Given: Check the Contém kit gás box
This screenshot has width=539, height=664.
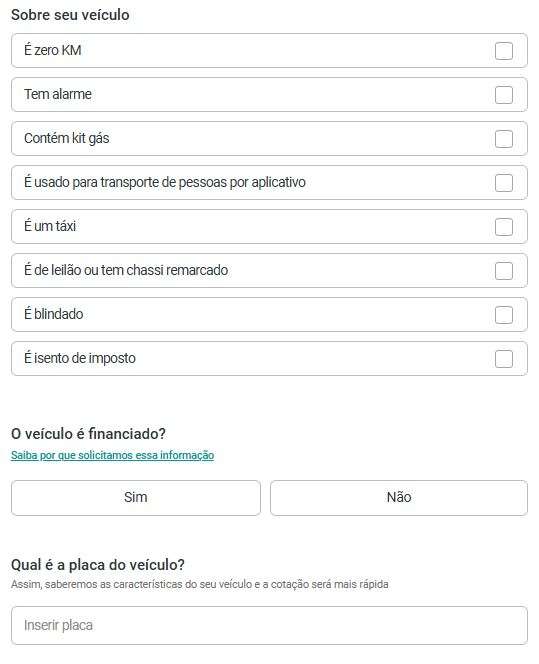Looking at the screenshot, I should tap(503, 139).
